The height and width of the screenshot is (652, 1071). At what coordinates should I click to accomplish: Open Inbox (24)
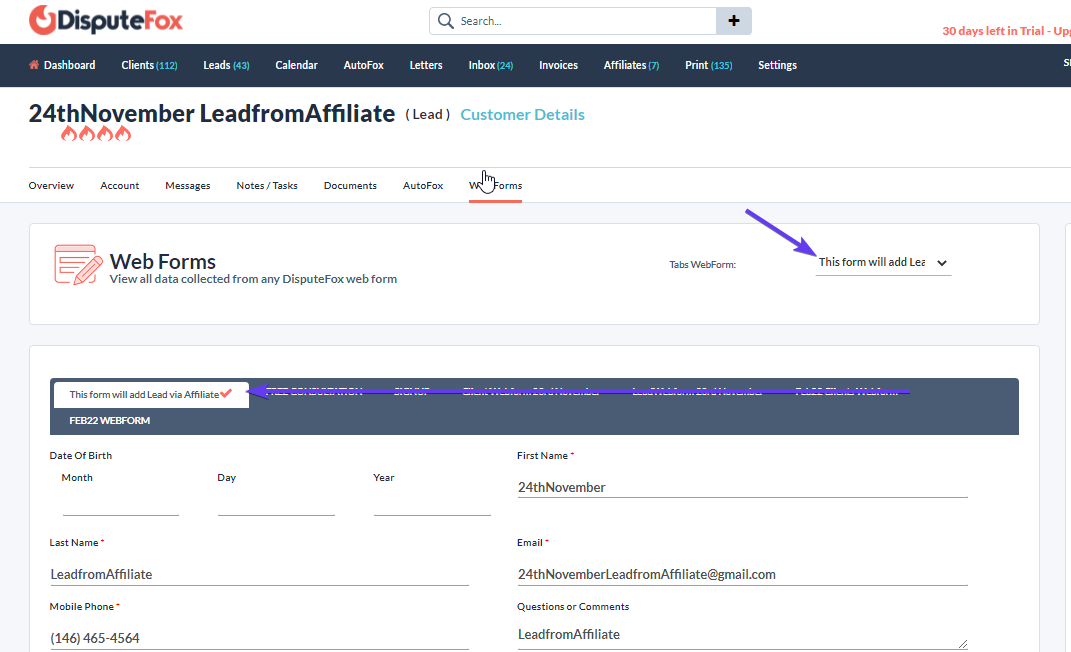coord(490,65)
